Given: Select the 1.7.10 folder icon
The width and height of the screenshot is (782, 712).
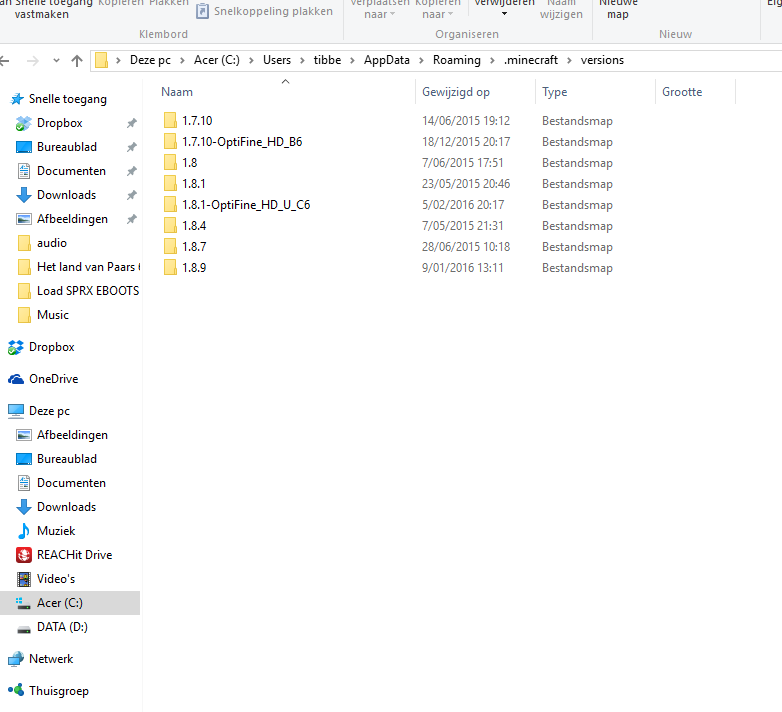Looking at the screenshot, I should tap(170, 121).
